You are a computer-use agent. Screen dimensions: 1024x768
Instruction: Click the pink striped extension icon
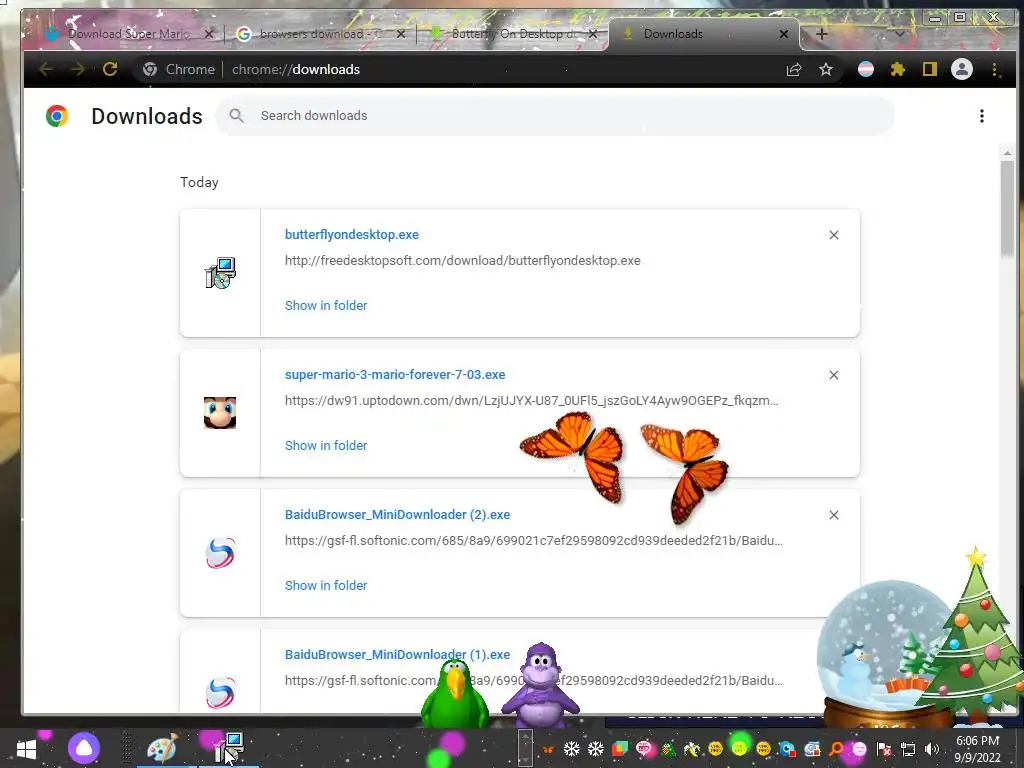(x=866, y=69)
